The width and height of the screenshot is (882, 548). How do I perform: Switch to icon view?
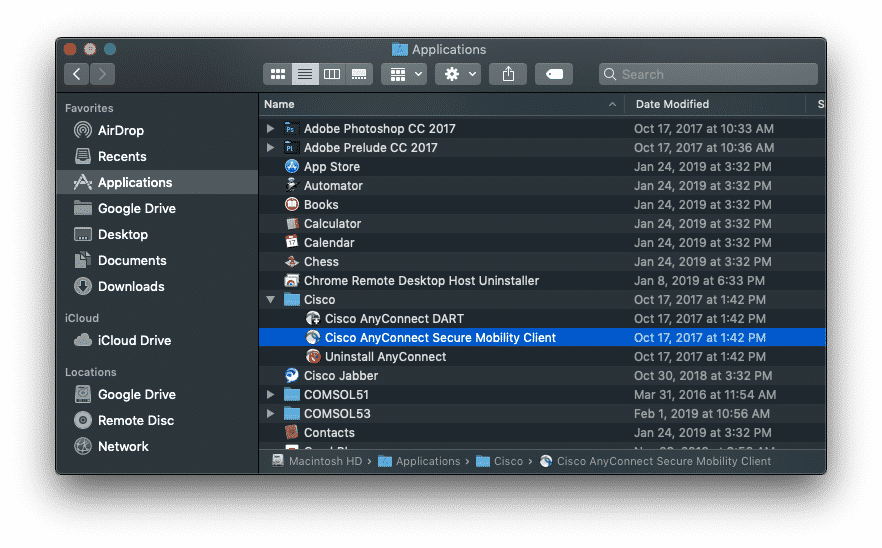pyautogui.click(x=277, y=74)
